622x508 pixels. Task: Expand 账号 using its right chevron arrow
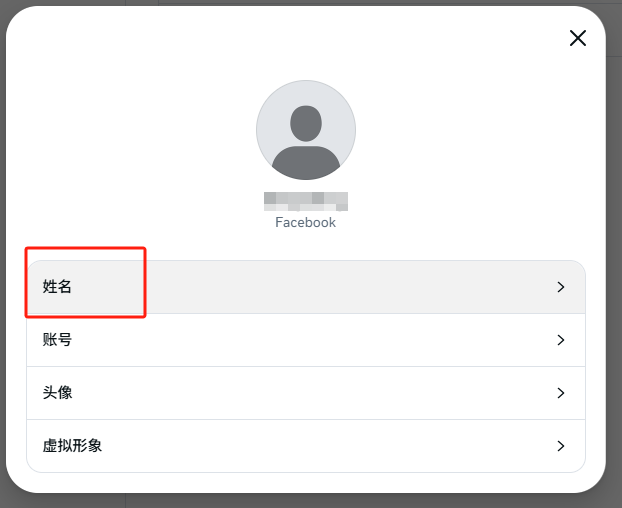coord(561,340)
